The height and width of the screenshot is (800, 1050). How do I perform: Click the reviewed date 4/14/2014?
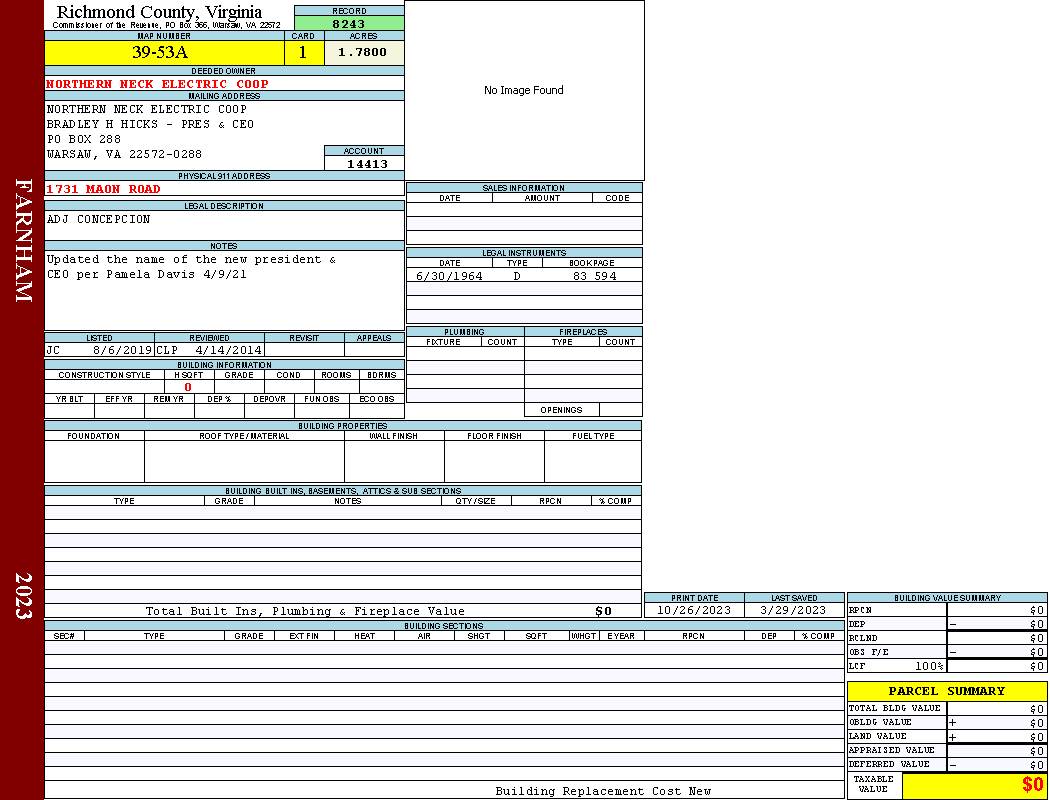tap(229, 351)
